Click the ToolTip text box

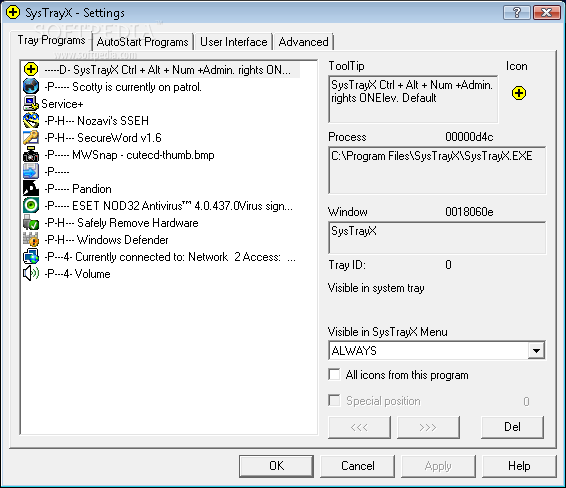[413, 99]
